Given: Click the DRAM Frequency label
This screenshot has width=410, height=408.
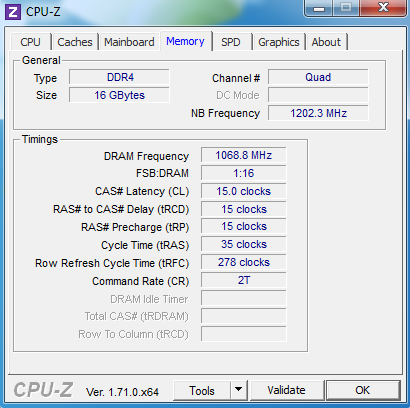Looking at the screenshot, I should point(146,156).
